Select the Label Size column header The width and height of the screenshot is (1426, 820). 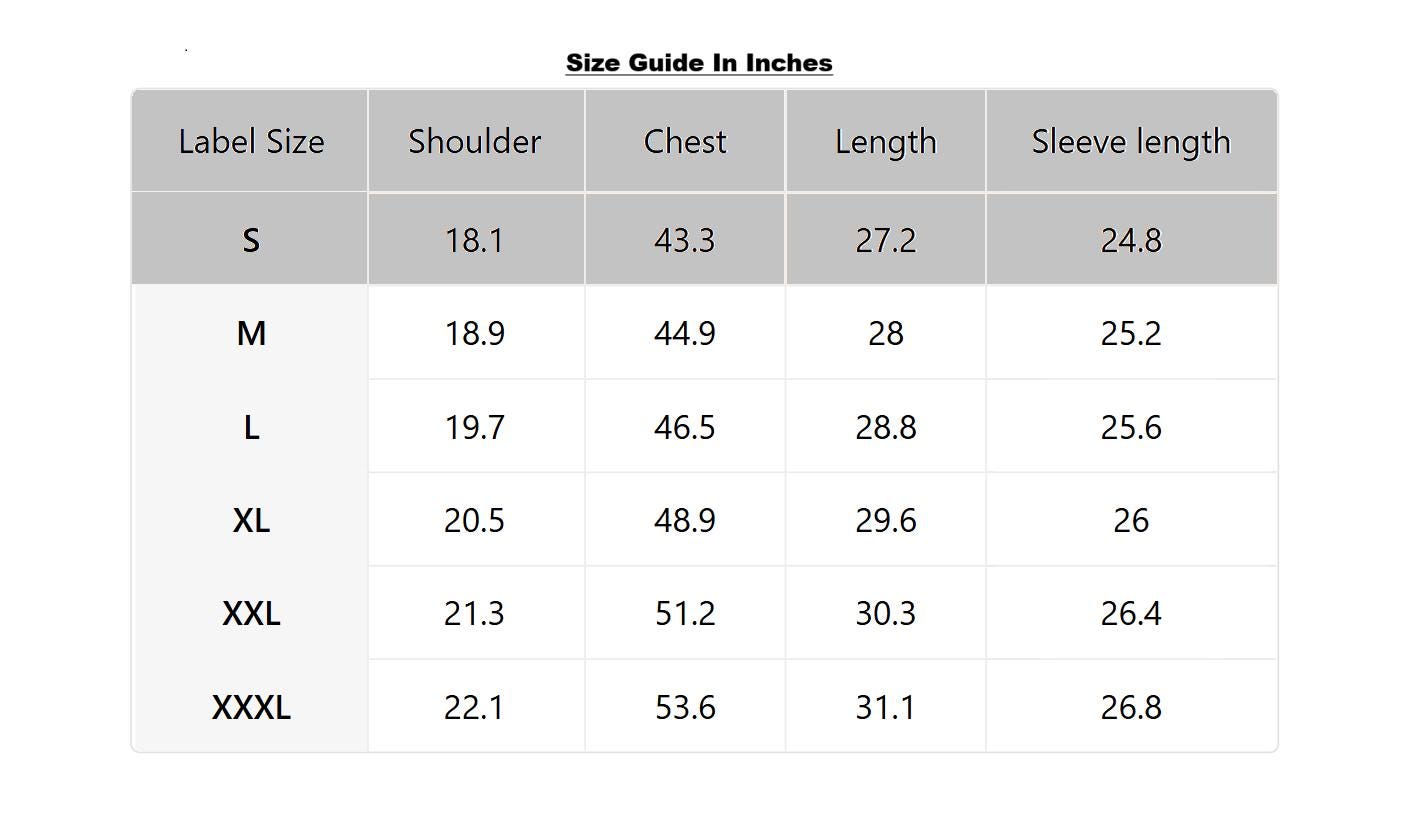(x=251, y=141)
